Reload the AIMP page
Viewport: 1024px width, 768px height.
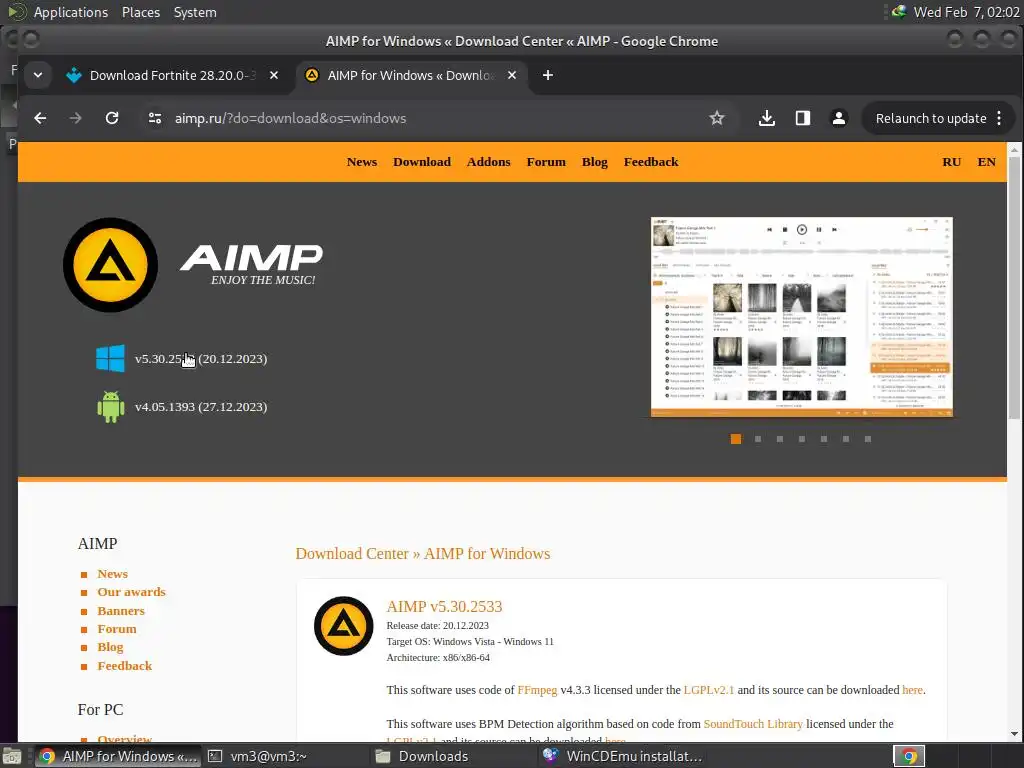point(112,118)
